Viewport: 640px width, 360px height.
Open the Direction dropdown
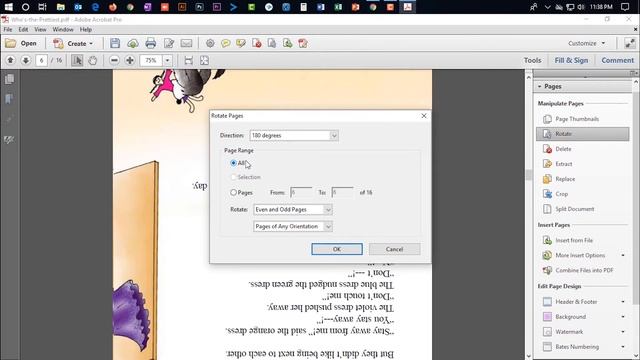(x=294, y=136)
